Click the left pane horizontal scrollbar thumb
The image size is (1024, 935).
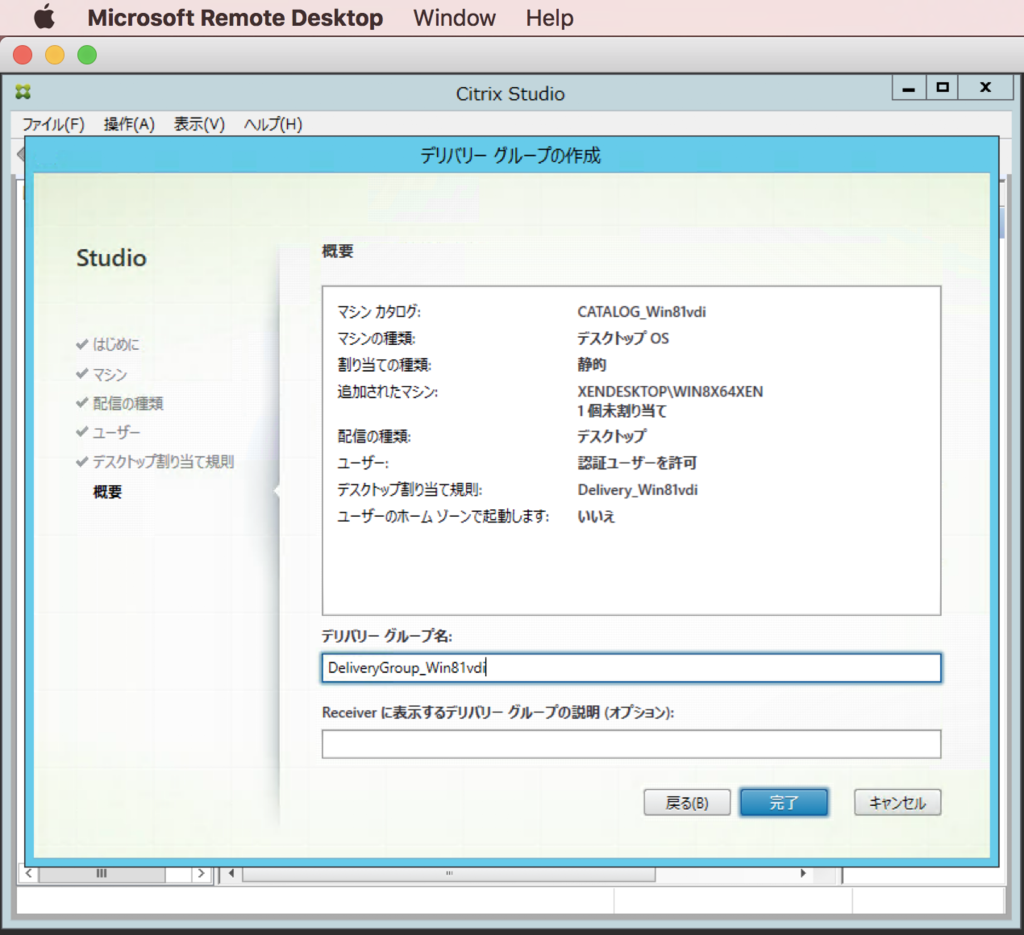(102, 874)
